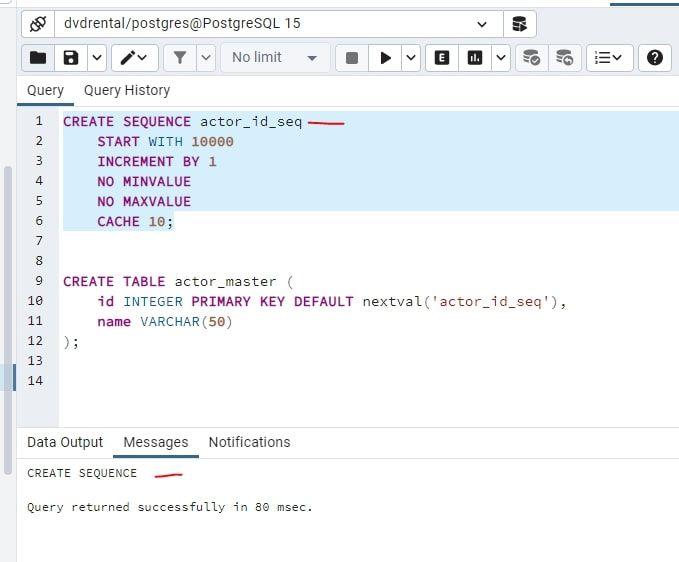
Task: Expand the filter options arrow
Action: click(x=206, y=58)
